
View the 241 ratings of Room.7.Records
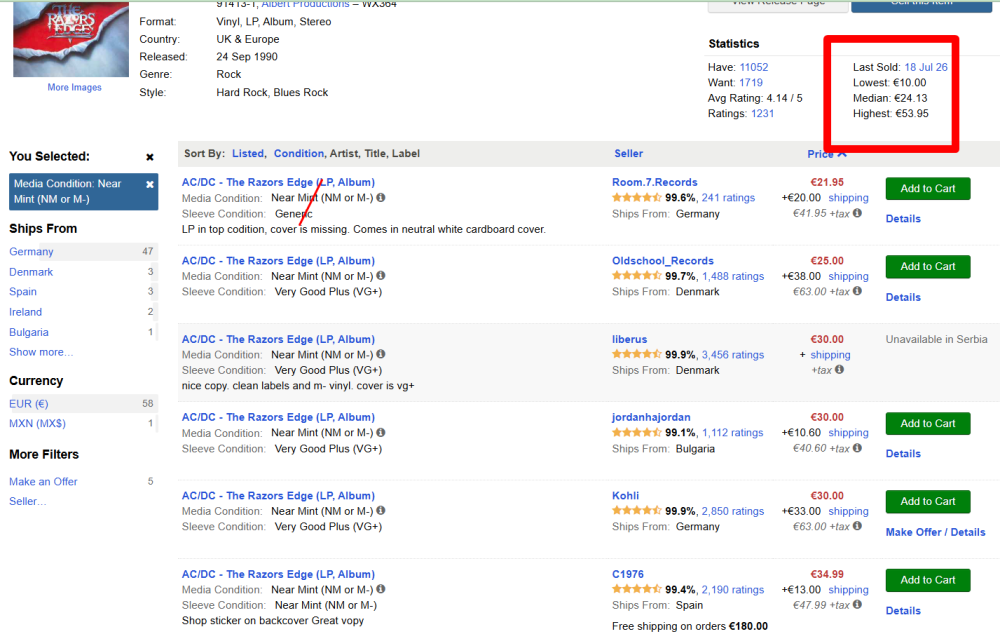point(728,198)
